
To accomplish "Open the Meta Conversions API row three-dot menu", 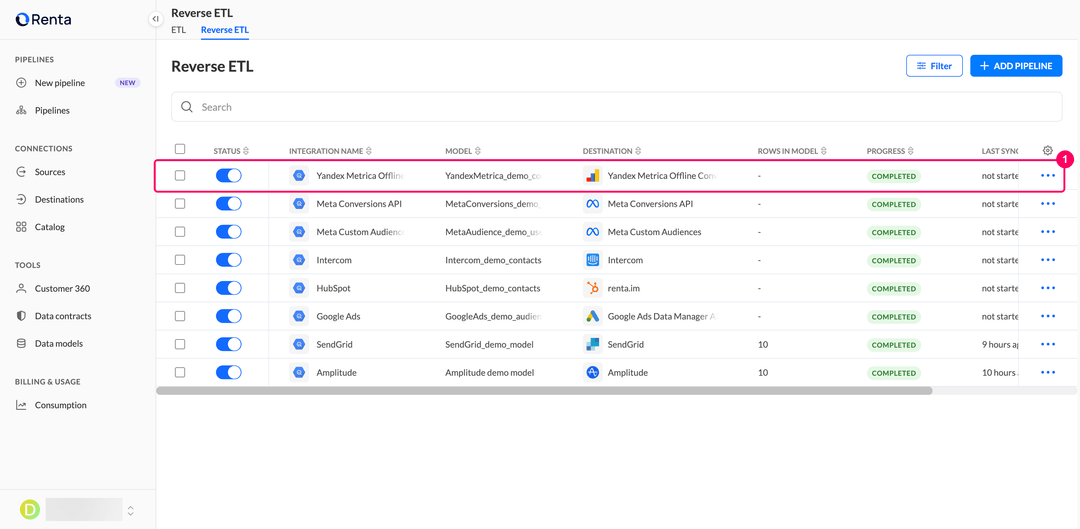I will tap(1048, 204).
